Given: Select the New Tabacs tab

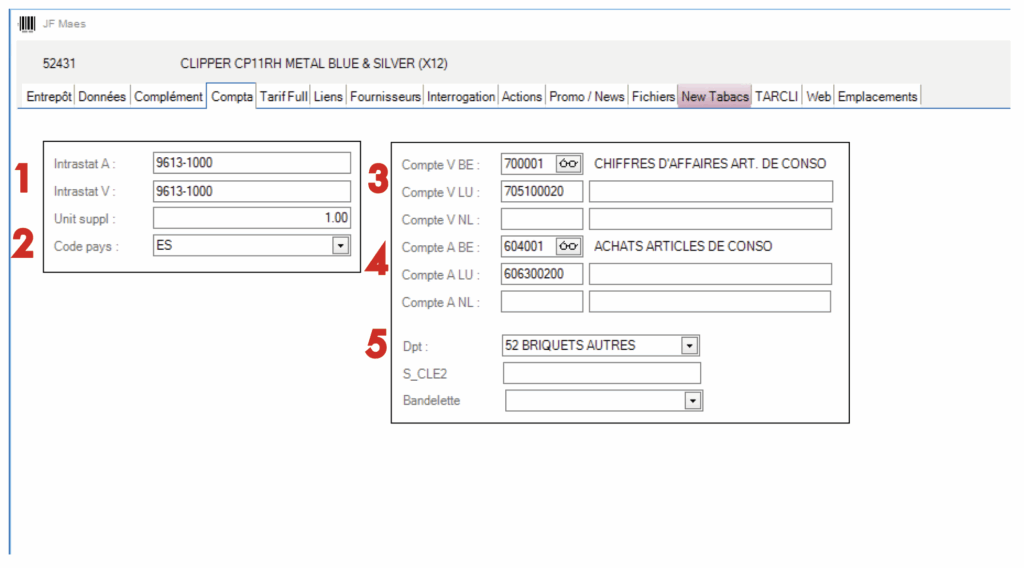Looking at the screenshot, I should coord(714,97).
